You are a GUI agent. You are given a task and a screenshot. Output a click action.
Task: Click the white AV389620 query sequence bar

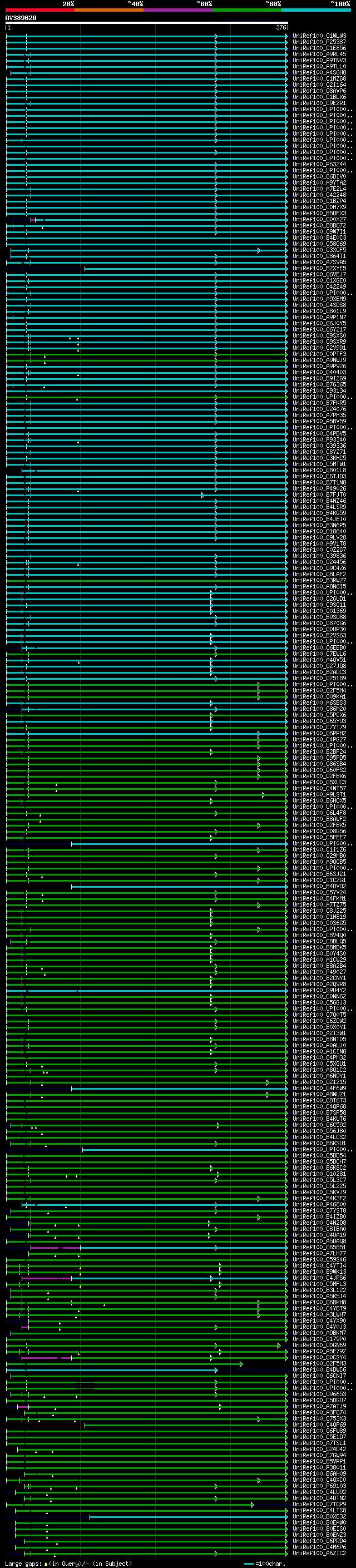pyautogui.click(x=147, y=22)
